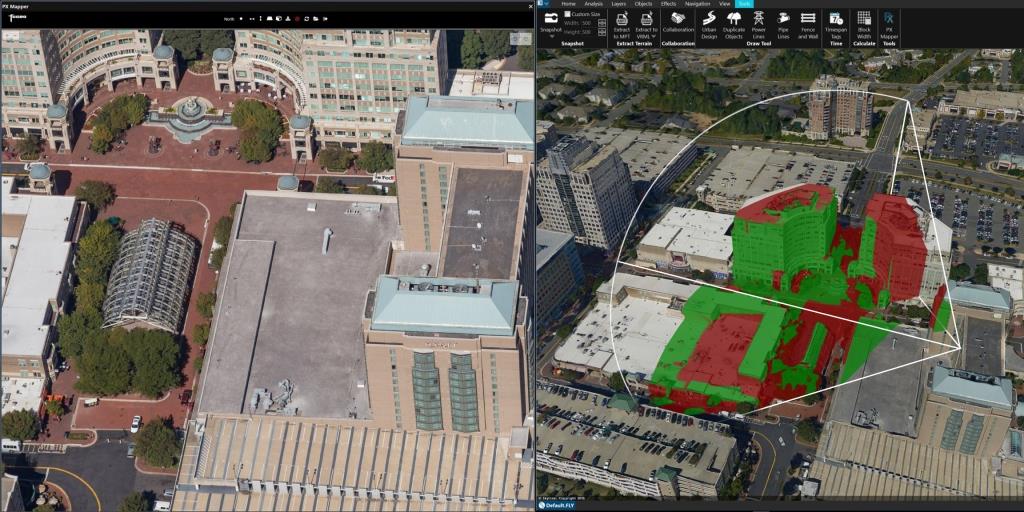
Task: Open the Analysis ribbon tab
Action: (594, 4)
